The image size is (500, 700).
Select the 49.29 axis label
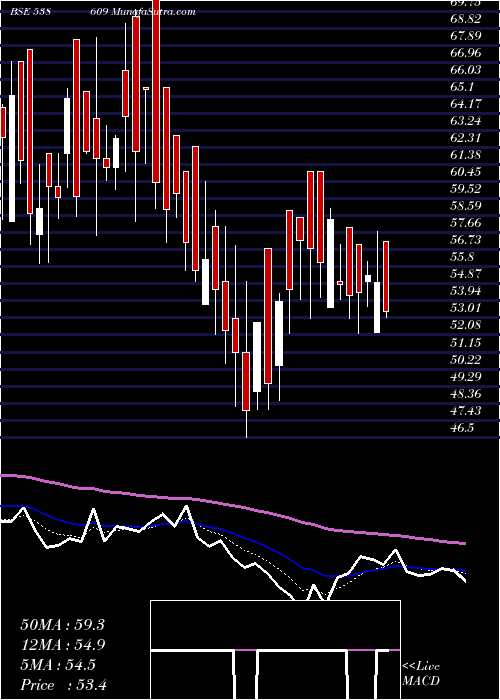click(x=466, y=376)
